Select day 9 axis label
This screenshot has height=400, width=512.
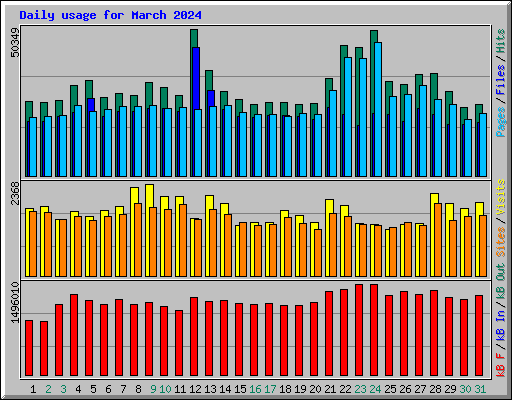[153, 389]
